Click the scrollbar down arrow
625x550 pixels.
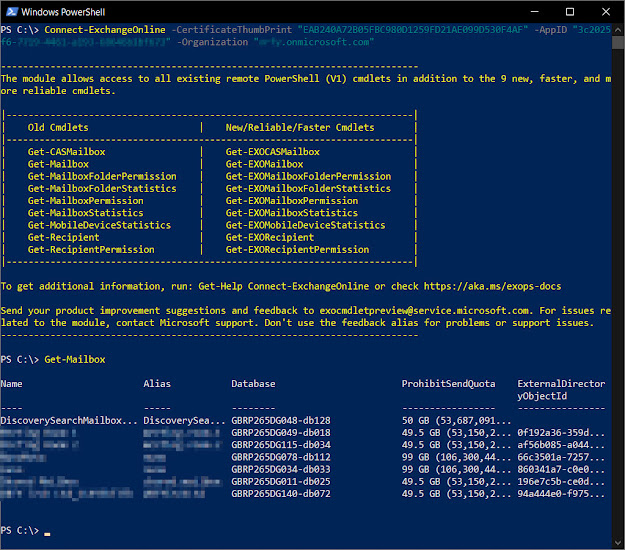pos(618,542)
